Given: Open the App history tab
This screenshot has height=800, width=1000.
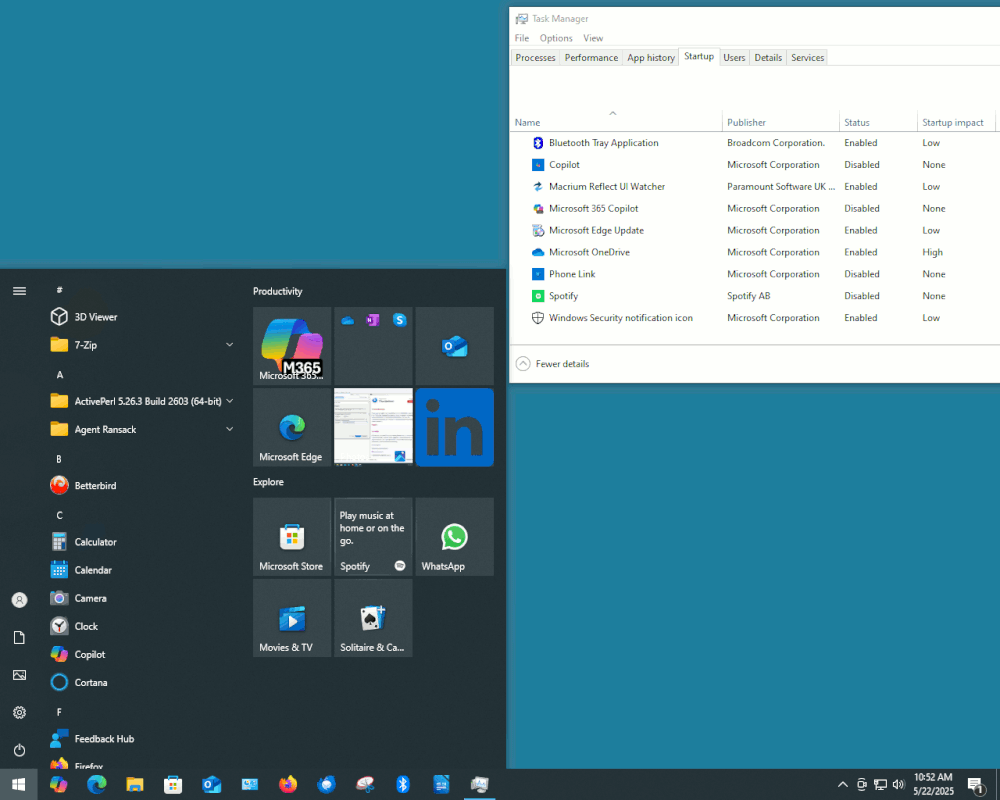Looking at the screenshot, I should coord(651,57).
